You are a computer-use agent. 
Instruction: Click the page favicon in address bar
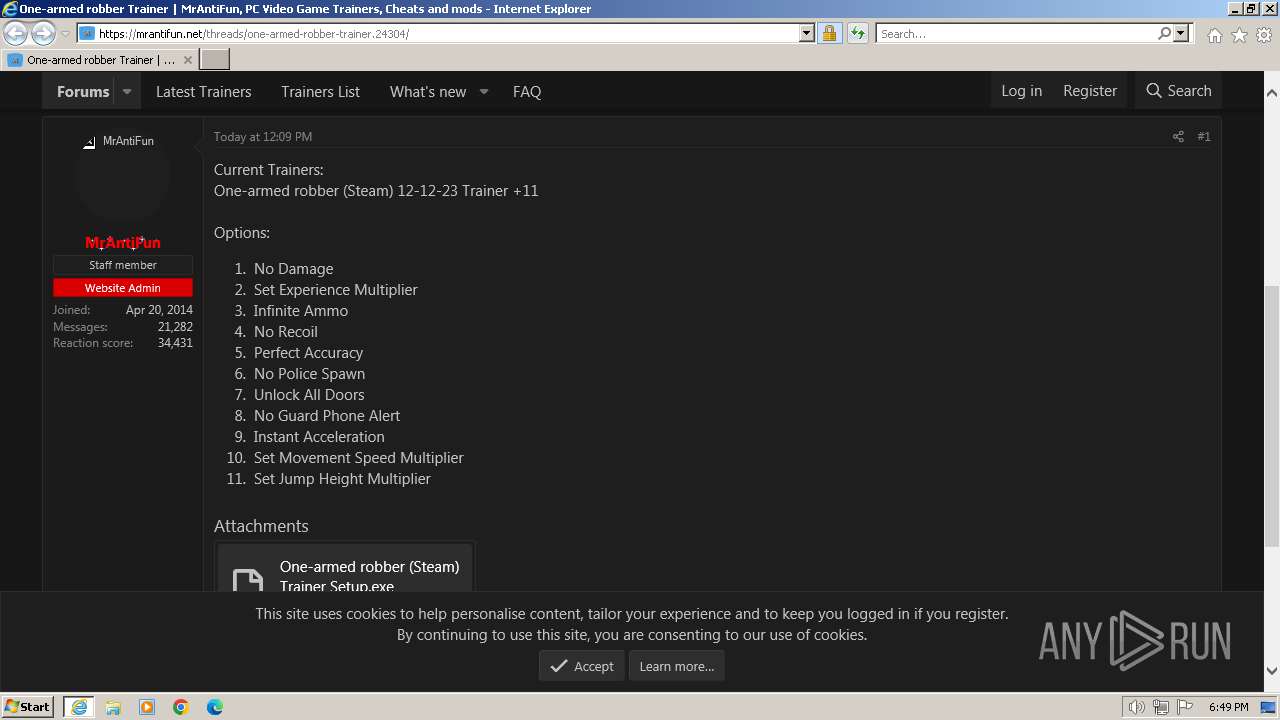point(87,33)
